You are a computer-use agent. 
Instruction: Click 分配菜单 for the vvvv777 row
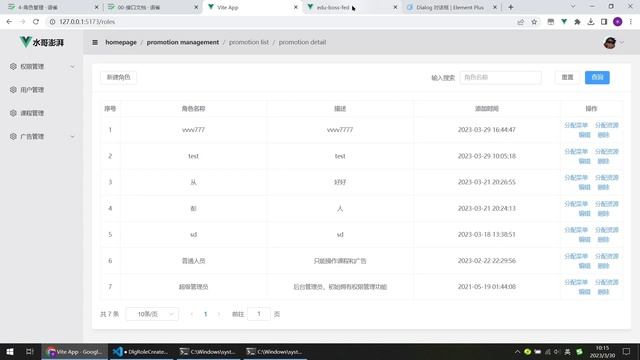[x=576, y=125]
